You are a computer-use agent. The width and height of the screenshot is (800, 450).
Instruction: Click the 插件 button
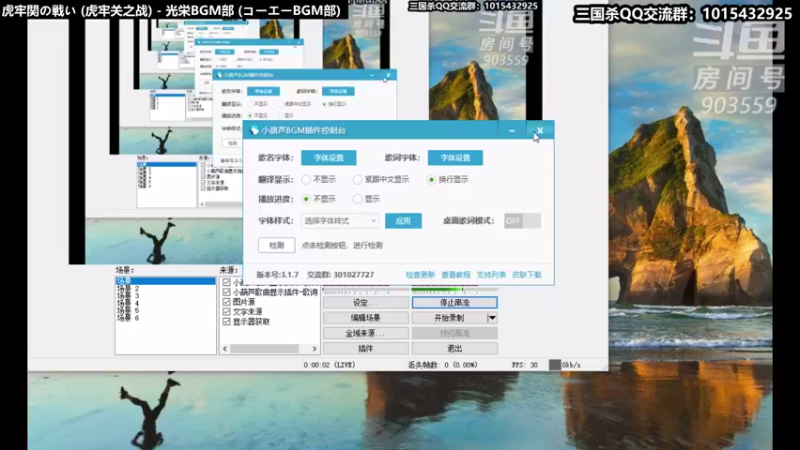pyautogui.click(x=365, y=348)
